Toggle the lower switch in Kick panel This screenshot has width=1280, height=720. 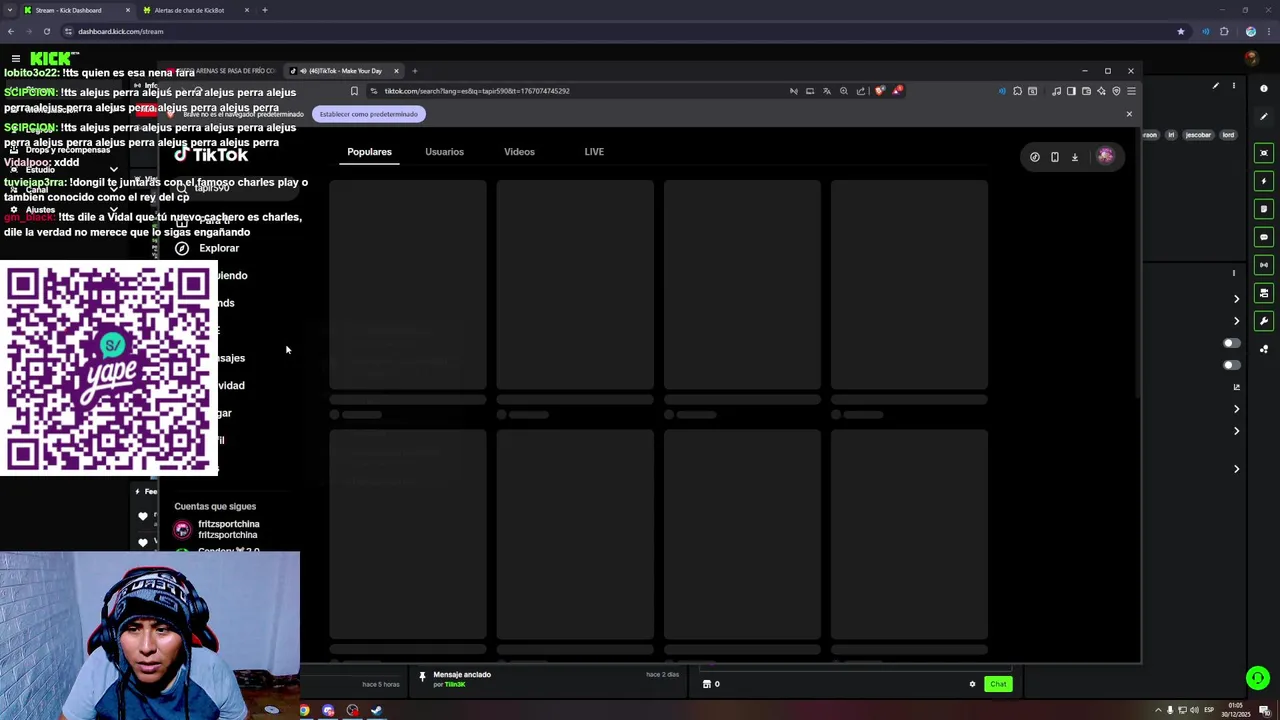[1231, 365]
